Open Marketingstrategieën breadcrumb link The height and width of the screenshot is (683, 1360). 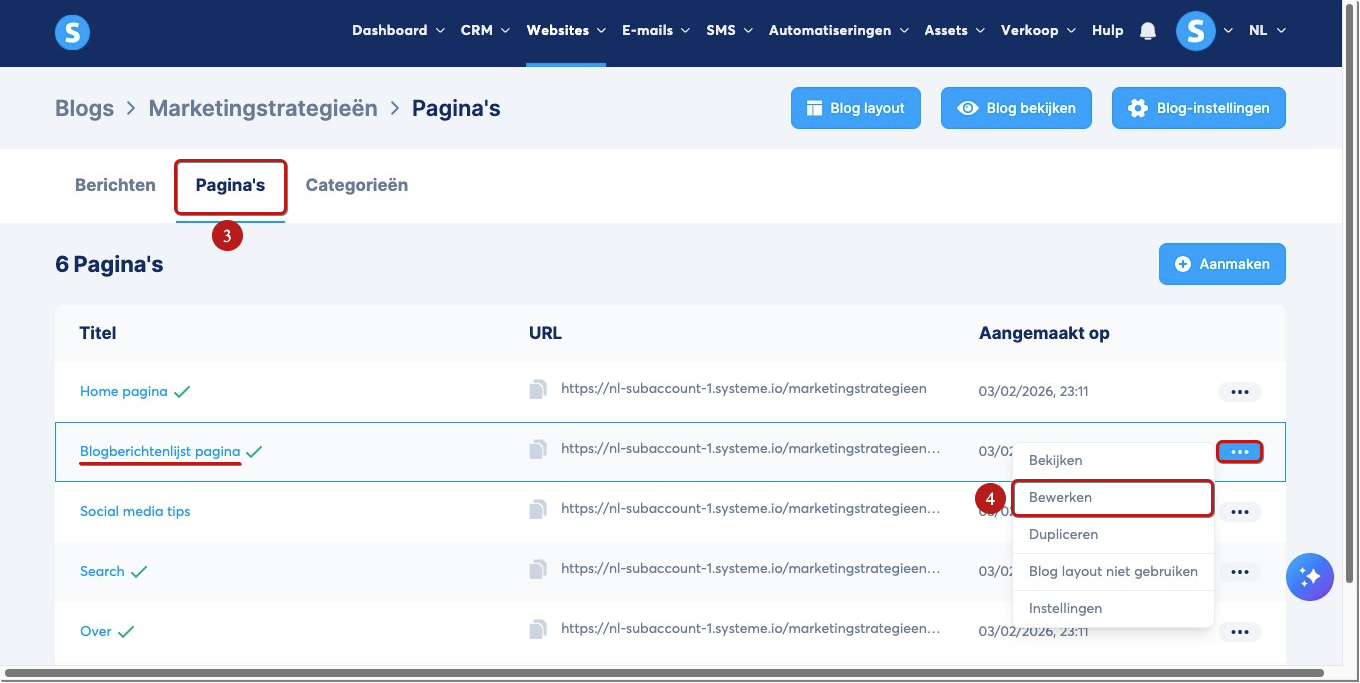pyautogui.click(x=263, y=108)
